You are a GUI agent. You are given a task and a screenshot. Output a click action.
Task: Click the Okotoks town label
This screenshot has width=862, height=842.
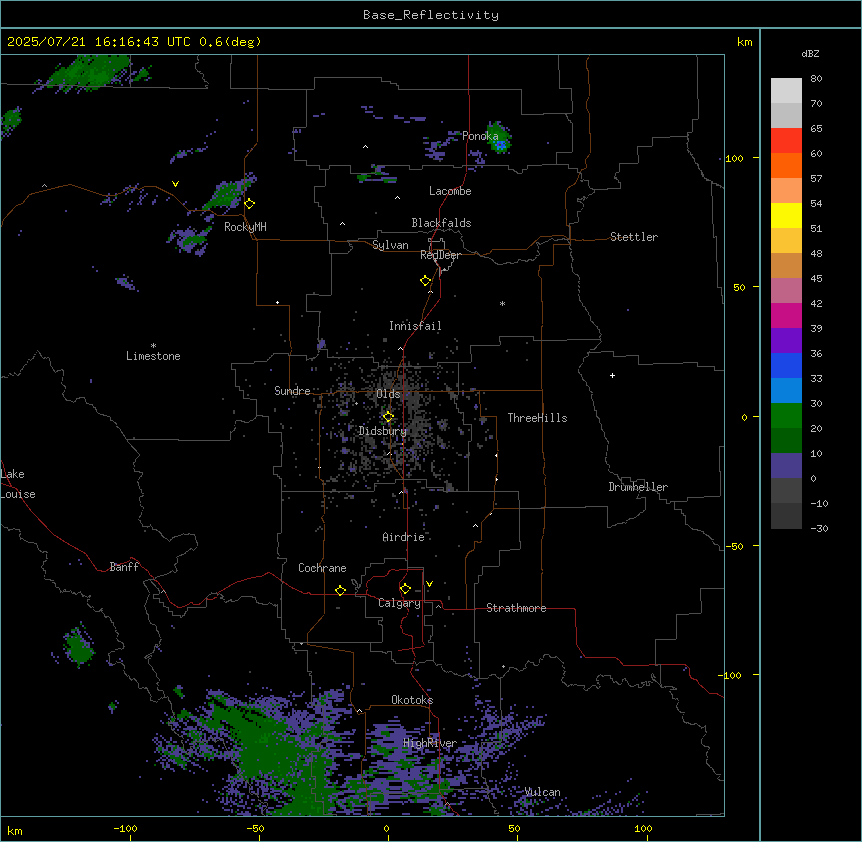click(x=412, y=700)
